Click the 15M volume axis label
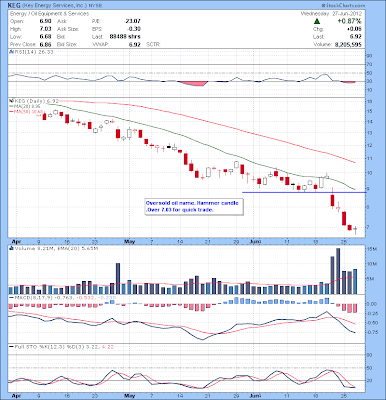The height and width of the screenshot is (400, 386). pyautogui.click(x=373, y=250)
